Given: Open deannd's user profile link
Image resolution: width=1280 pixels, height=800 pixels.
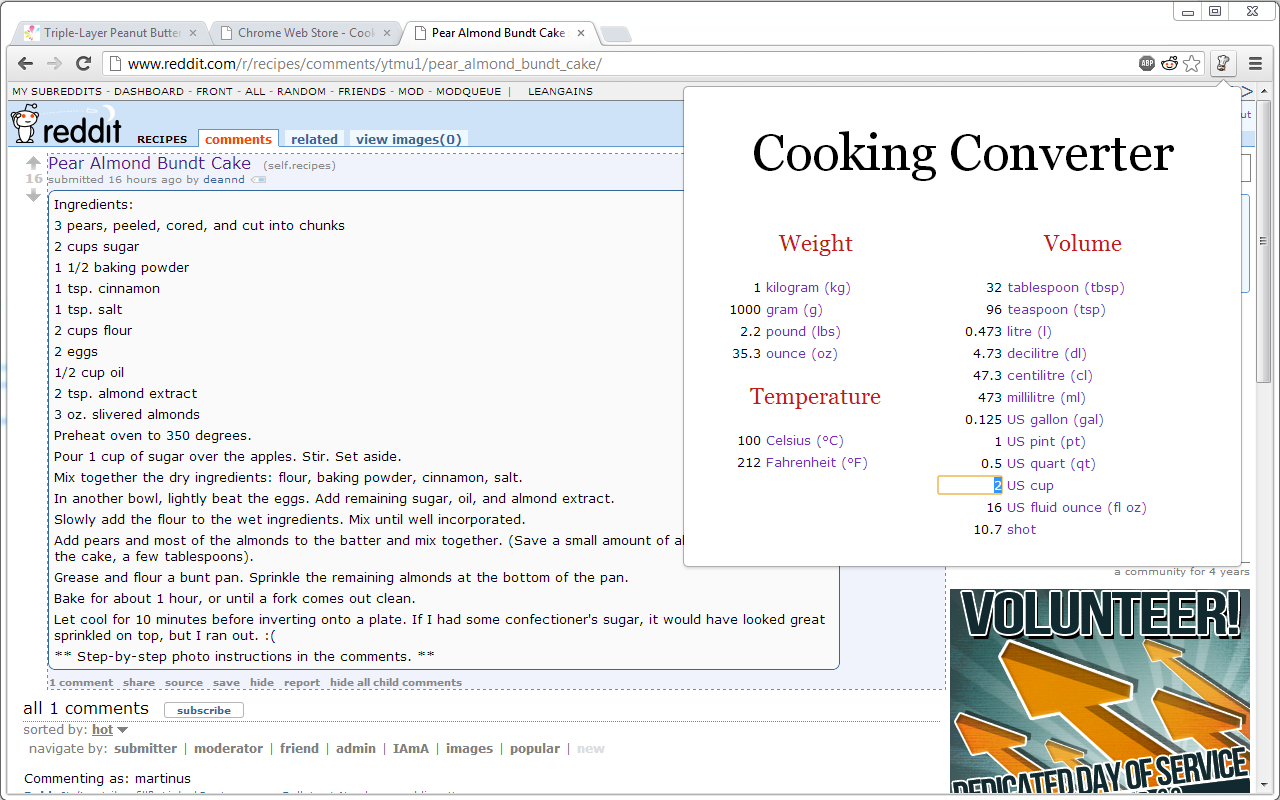Looking at the screenshot, I should (224, 180).
